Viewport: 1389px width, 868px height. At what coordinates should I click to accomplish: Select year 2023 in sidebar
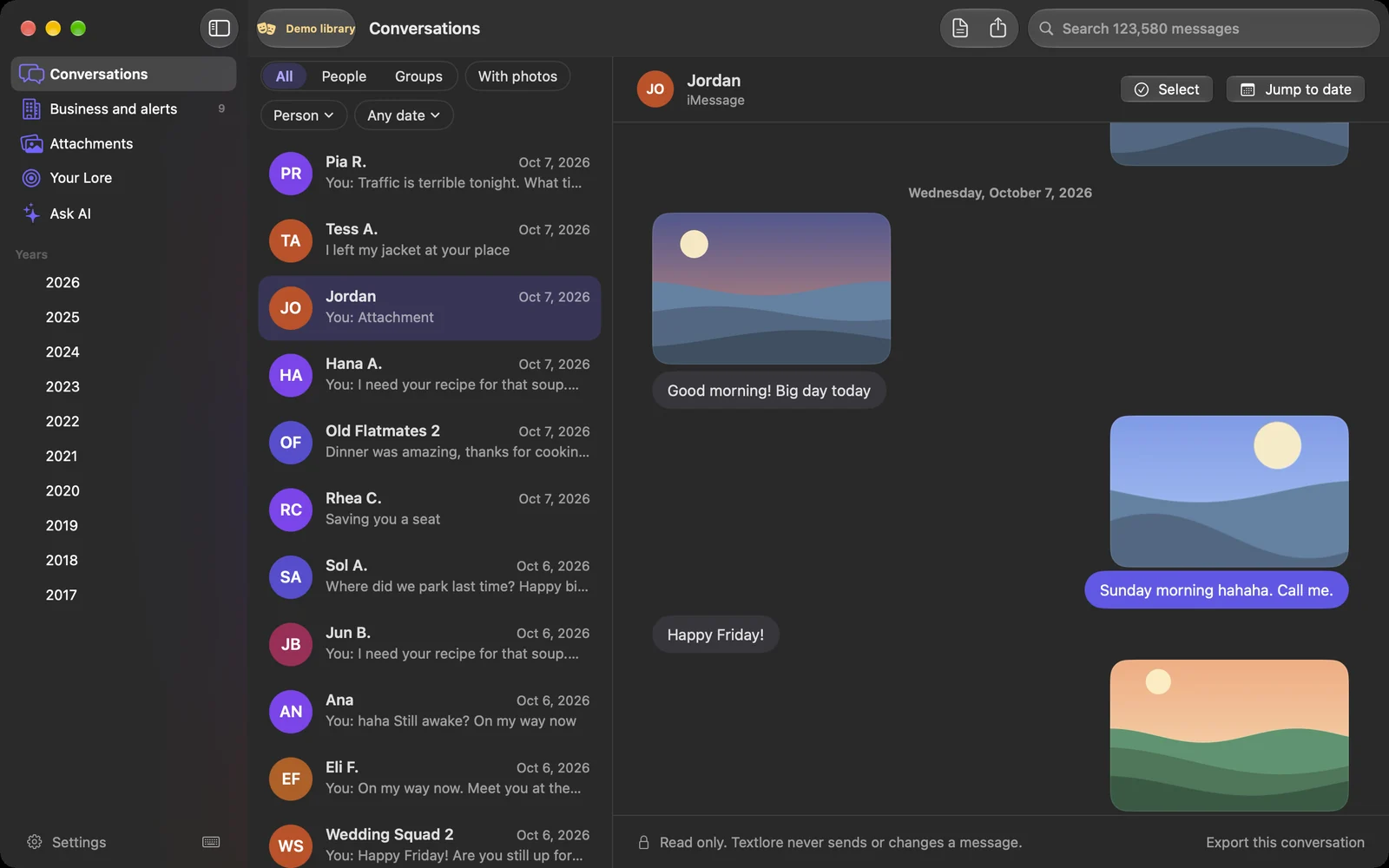click(63, 386)
